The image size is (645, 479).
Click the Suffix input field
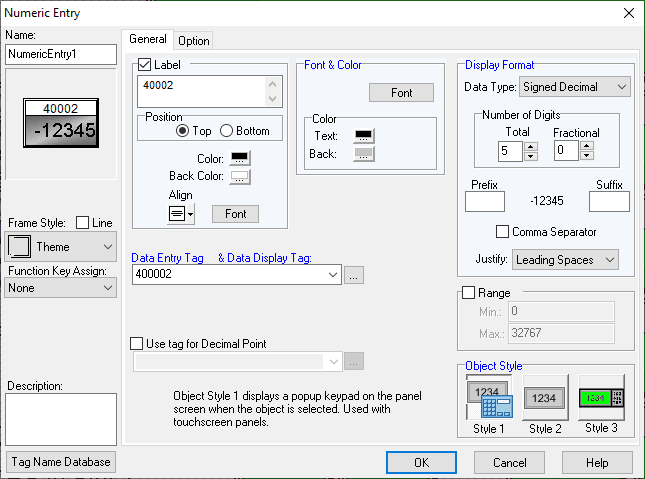click(609, 202)
